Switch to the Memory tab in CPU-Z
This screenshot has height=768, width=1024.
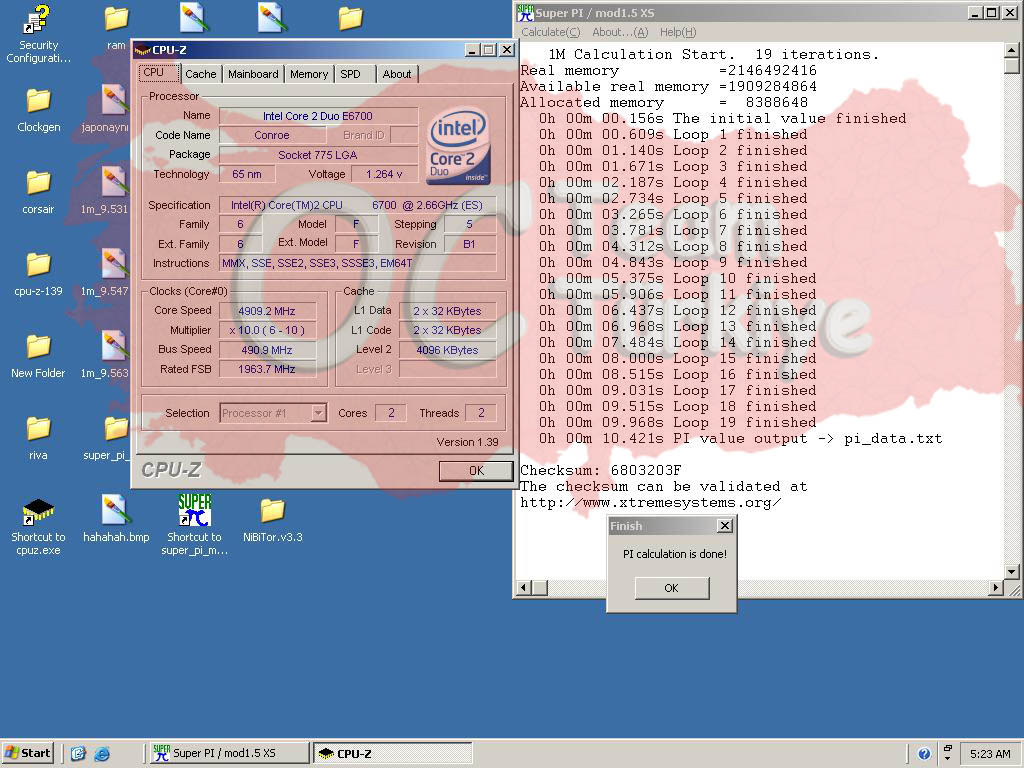click(309, 74)
